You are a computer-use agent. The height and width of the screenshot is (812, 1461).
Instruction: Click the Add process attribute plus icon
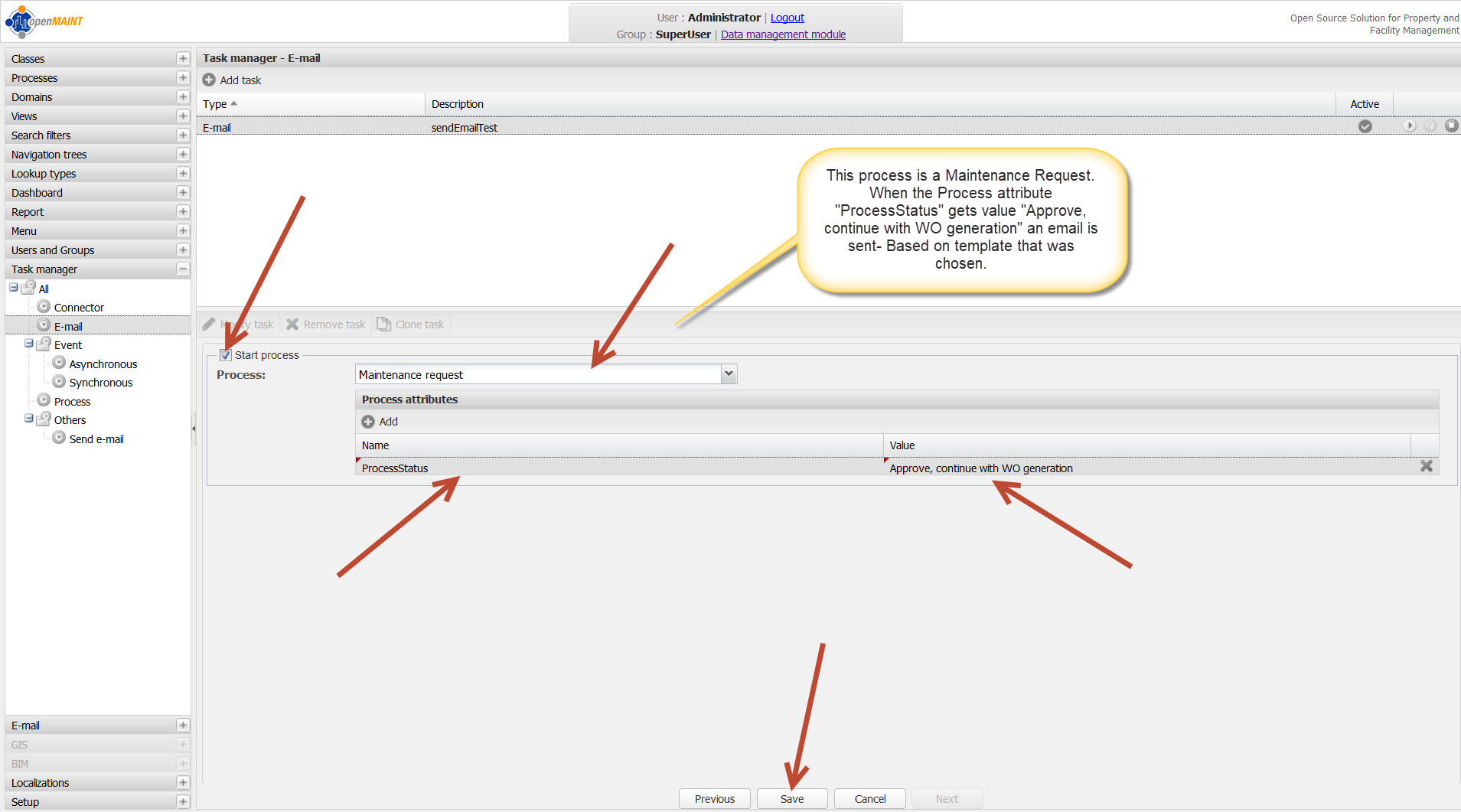point(368,422)
